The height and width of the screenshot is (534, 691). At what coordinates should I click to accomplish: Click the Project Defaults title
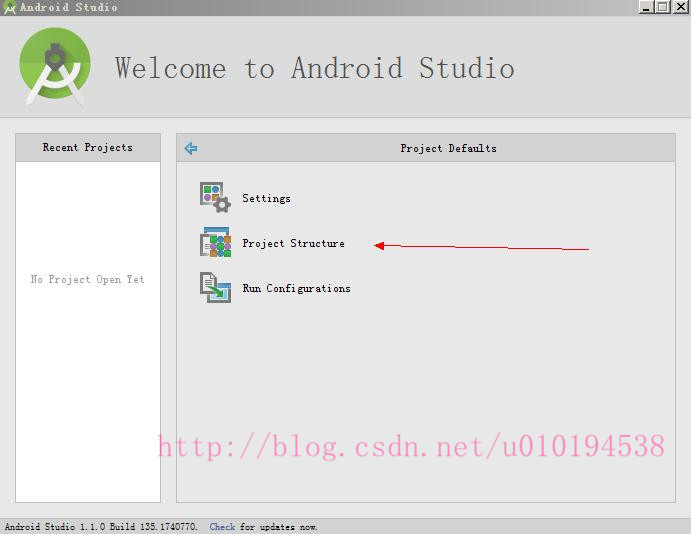click(448, 148)
